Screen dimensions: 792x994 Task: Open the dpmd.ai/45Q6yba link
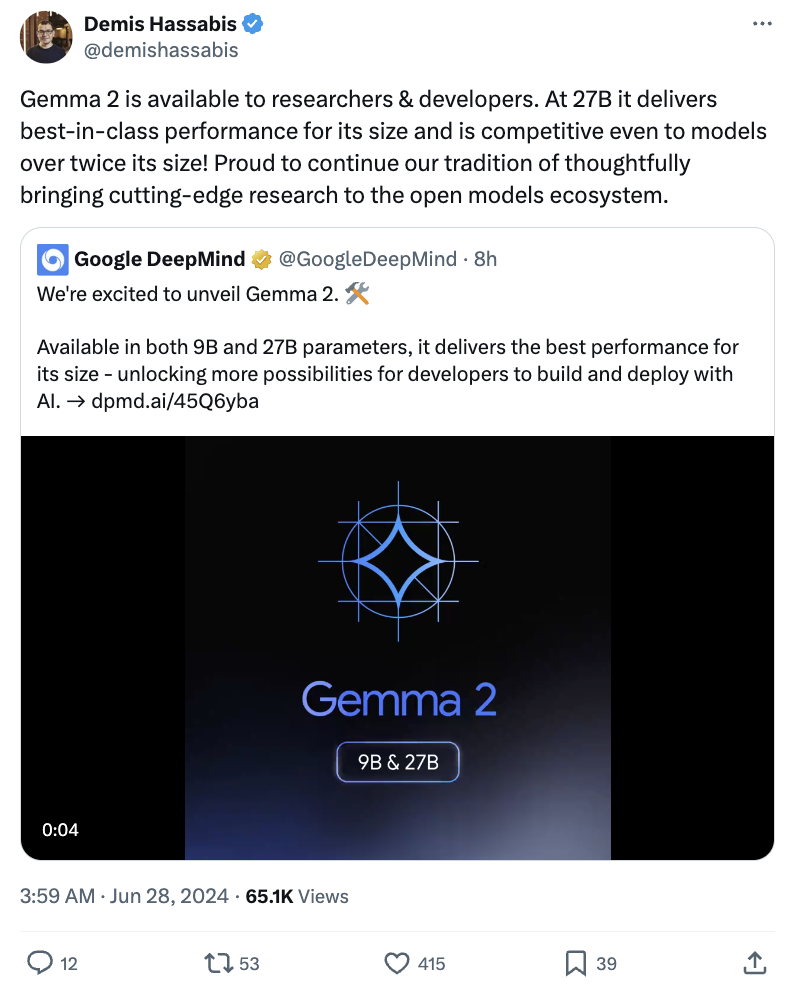pyautogui.click(x=175, y=401)
